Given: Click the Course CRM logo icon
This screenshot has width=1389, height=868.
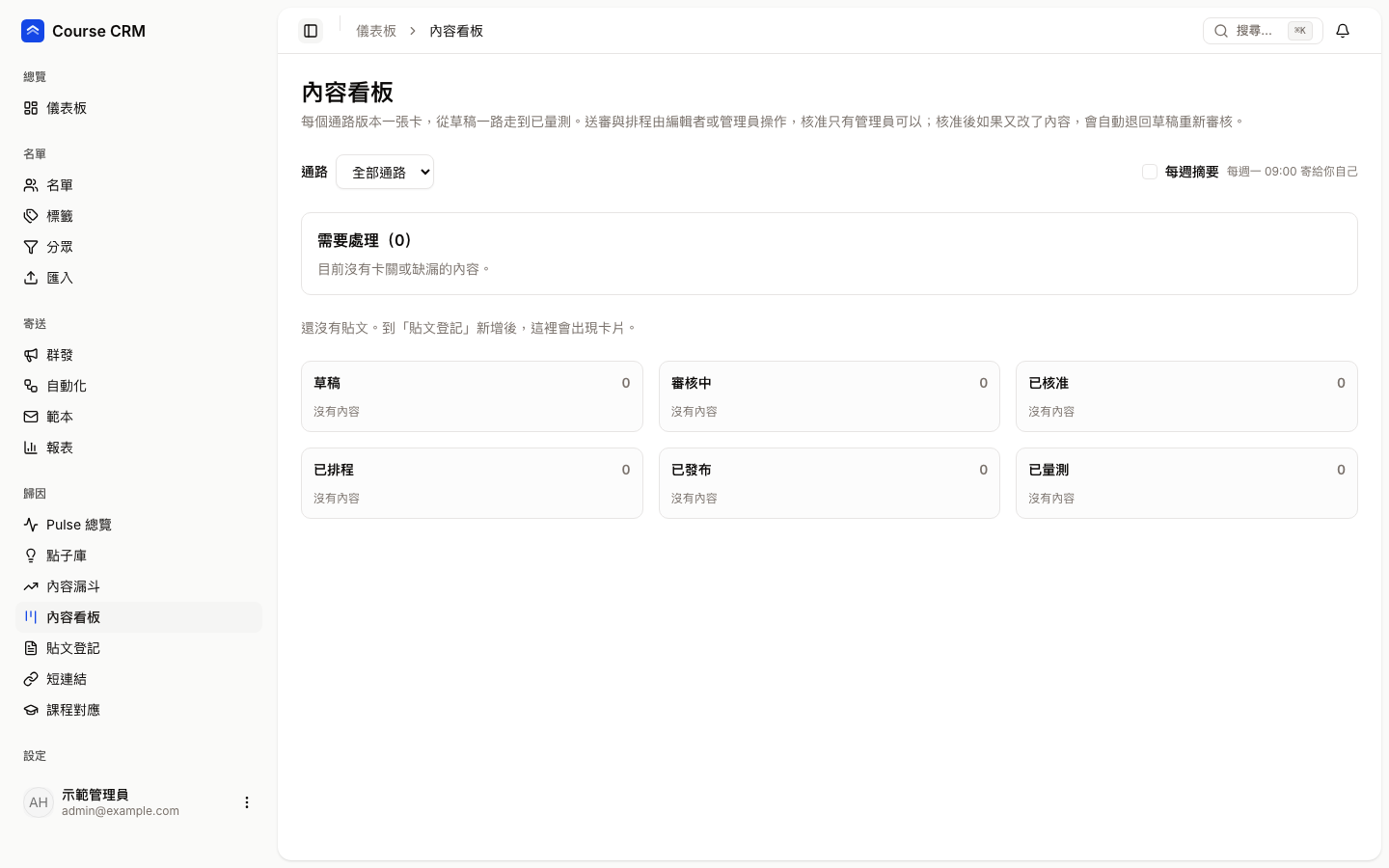Looking at the screenshot, I should 33,31.
